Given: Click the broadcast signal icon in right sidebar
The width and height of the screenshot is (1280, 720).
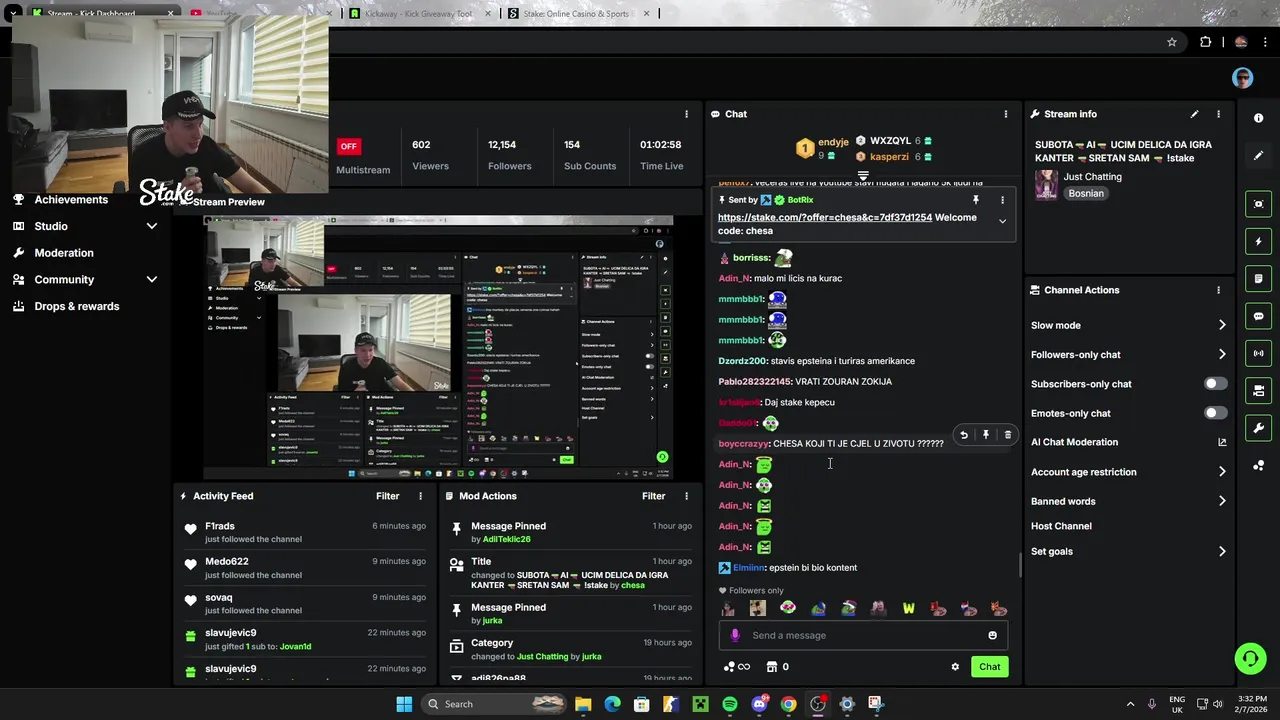Looking at the screenshot, I should pyautogui.click(x=1259, y=353).
